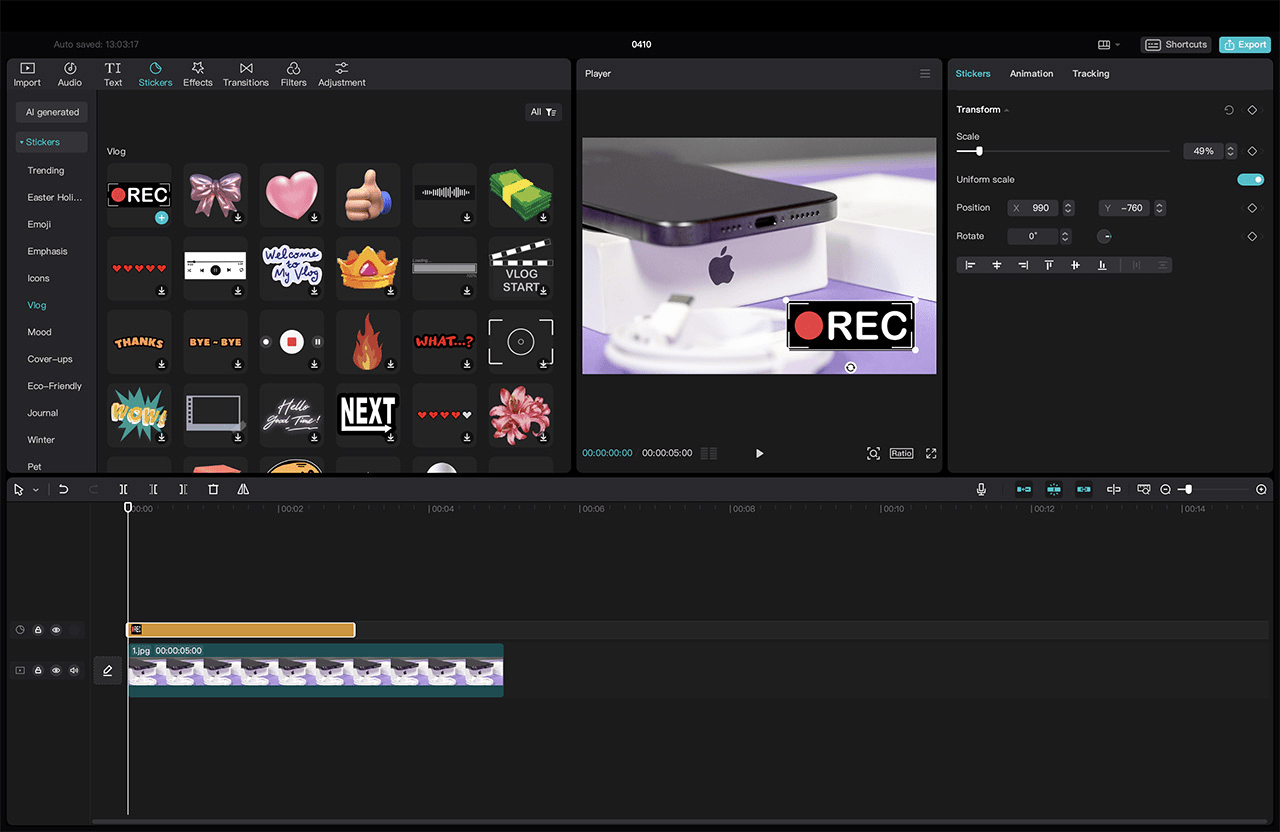Viewport: 1280px width, 832px height.
Task: Click the Scale percentage stepper
Action: click(x=1231, y=151)
